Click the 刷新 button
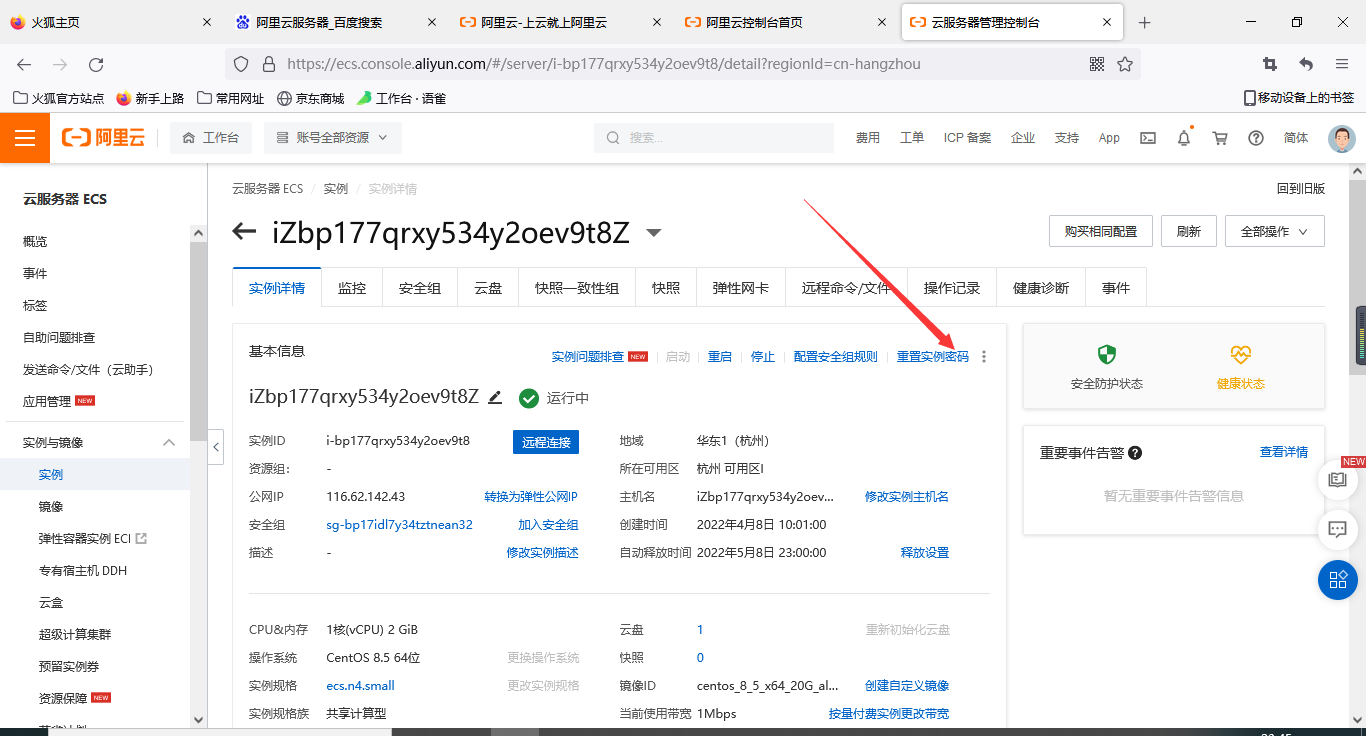The height and width of the screenshot is (736, 1366). [x=1189, y=231]
